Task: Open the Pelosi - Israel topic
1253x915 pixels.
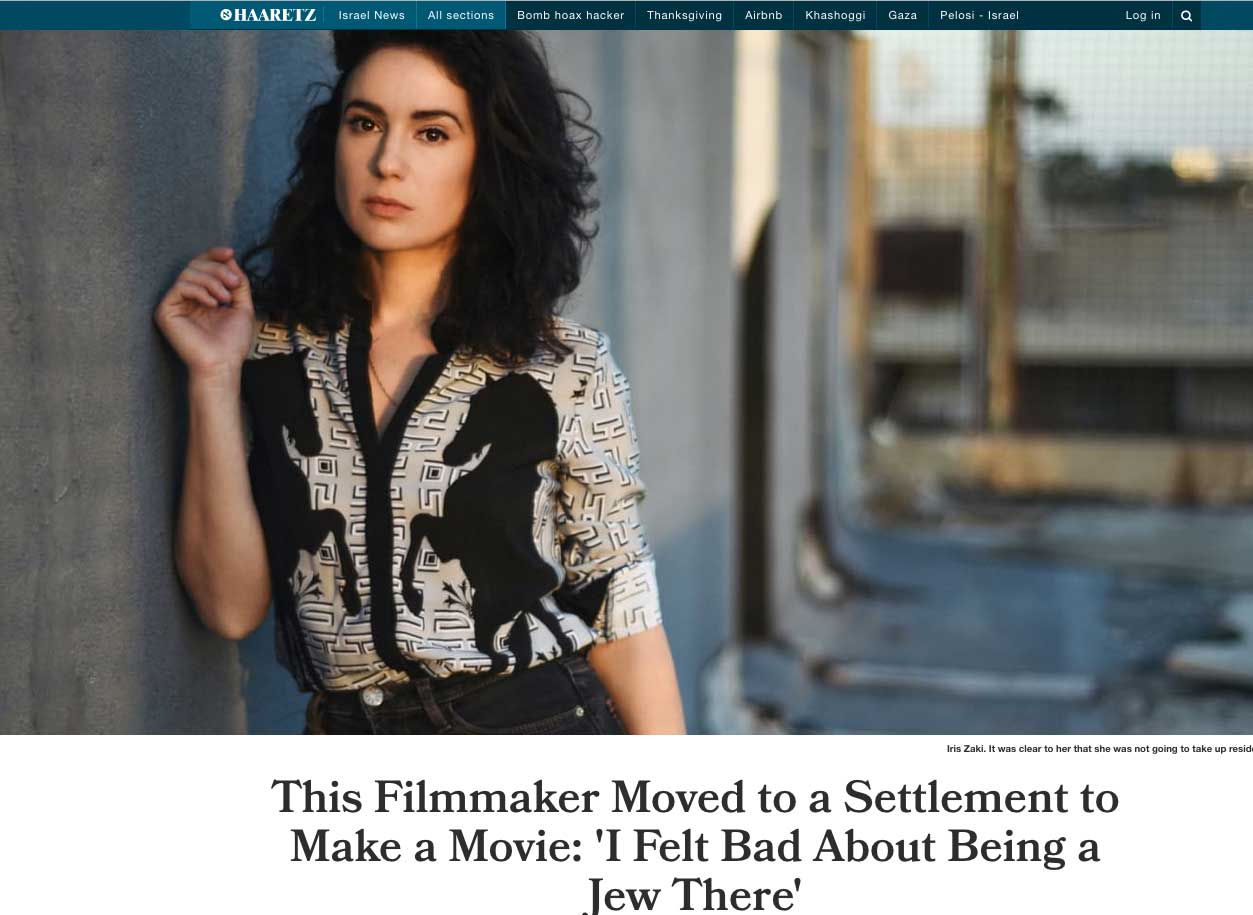Action: pos(979,15)
